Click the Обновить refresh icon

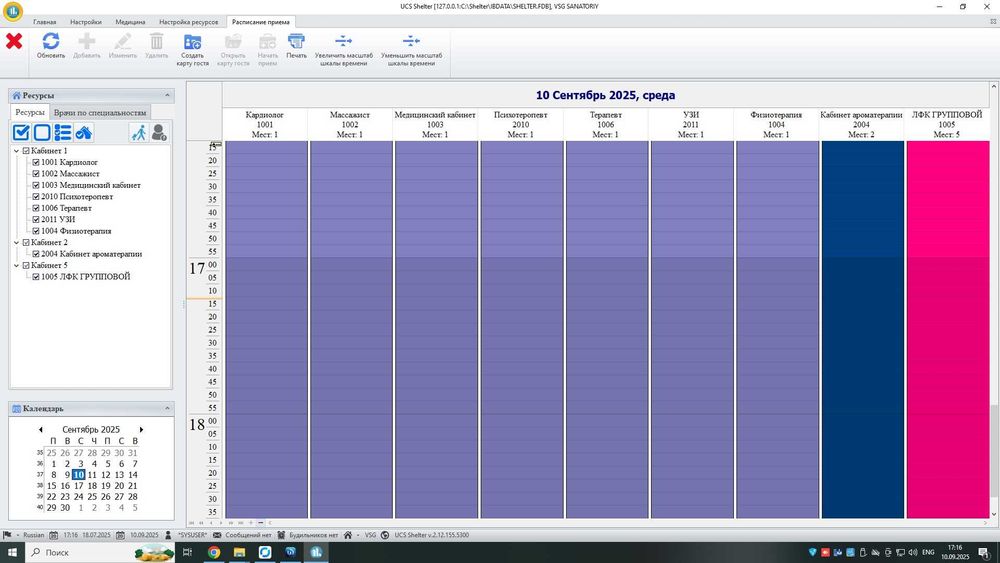[x=51, y=41]
